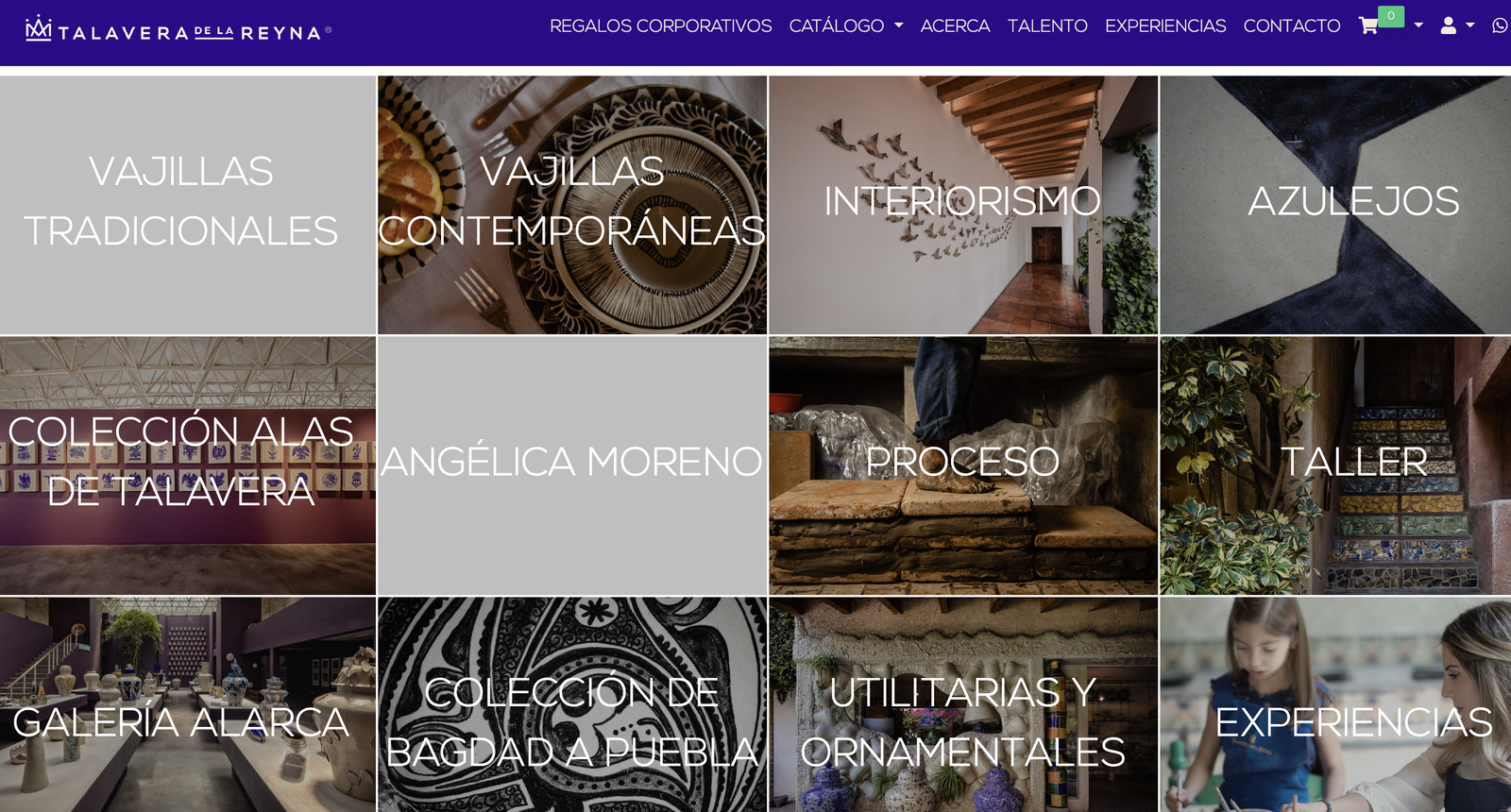Open the shopping cart icon
1511x812 pixels.
click(x=1367, y=25)
